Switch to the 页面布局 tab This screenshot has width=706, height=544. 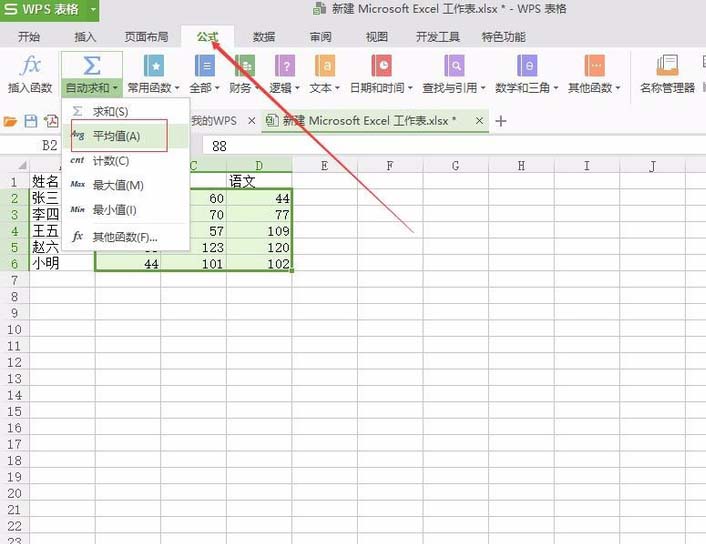[x=146, y=37]
